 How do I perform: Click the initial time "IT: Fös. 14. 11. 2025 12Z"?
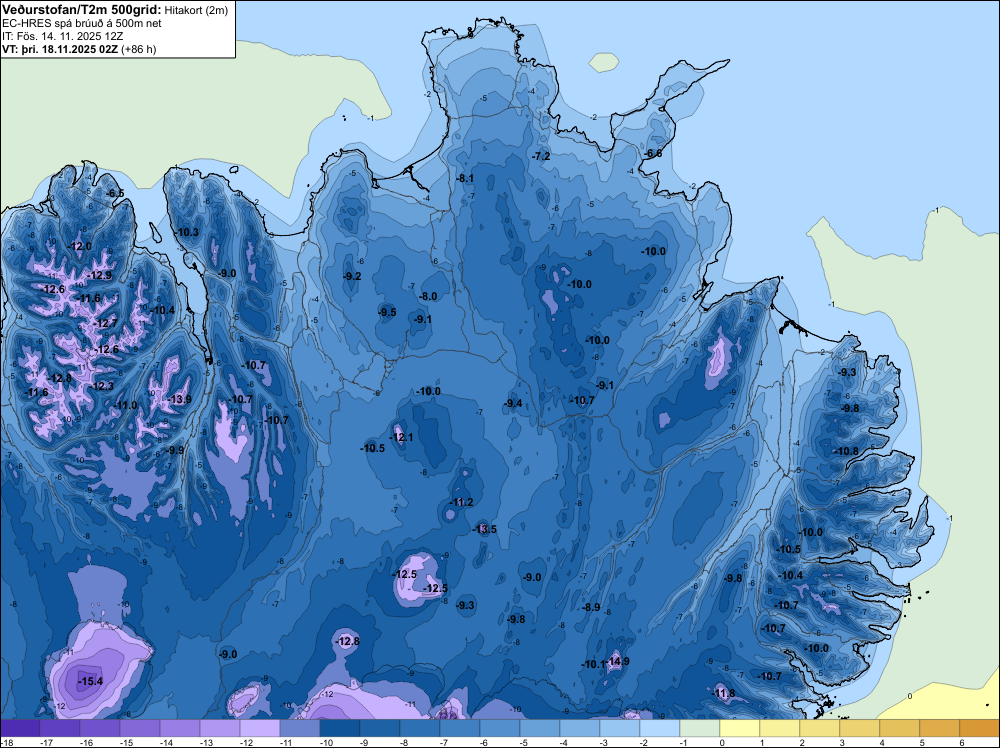point(62,36)
